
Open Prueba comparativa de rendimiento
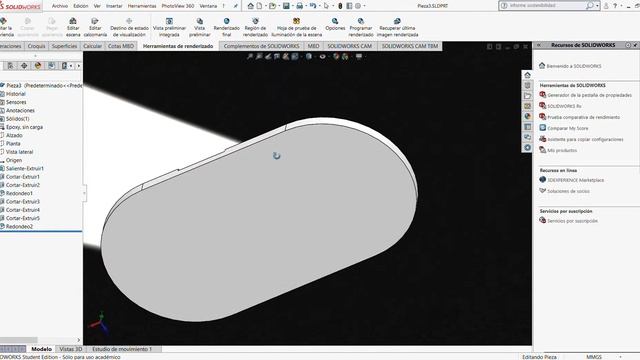pyautogui.click(x=583, y=117)
